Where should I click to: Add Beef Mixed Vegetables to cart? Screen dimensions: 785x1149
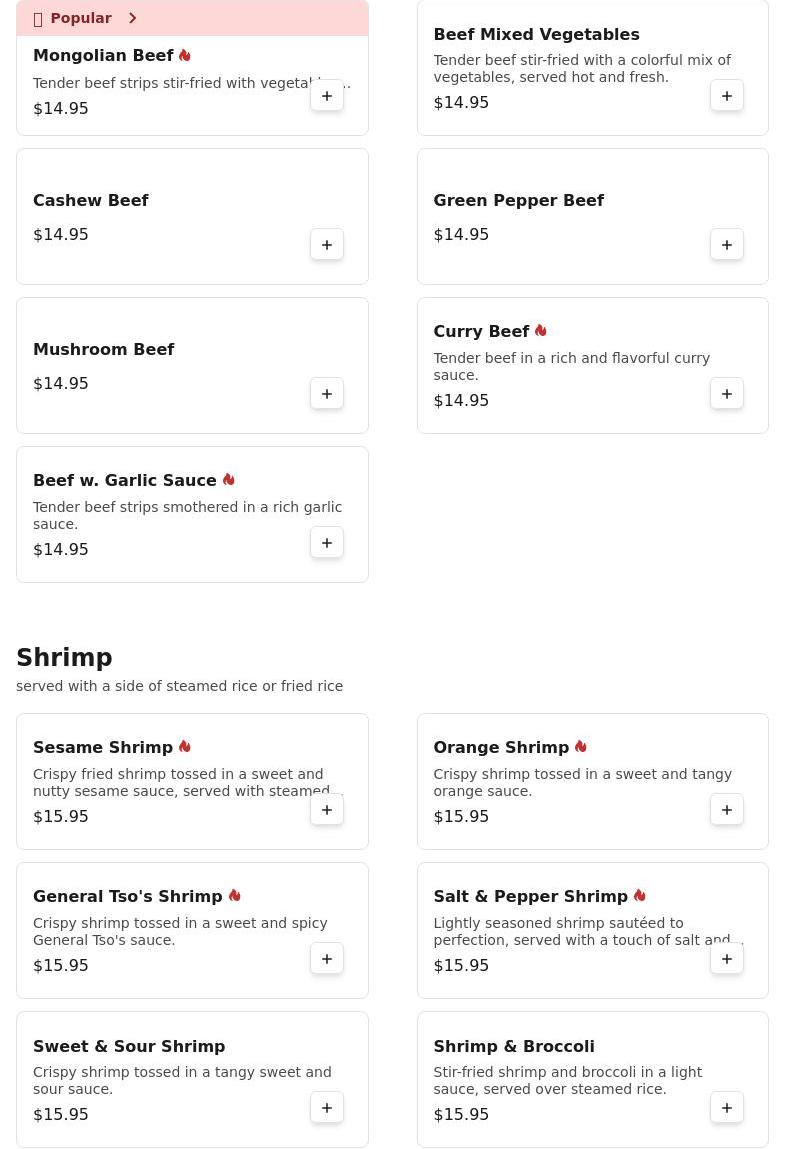pyautogui.click(x=727, y=96)
